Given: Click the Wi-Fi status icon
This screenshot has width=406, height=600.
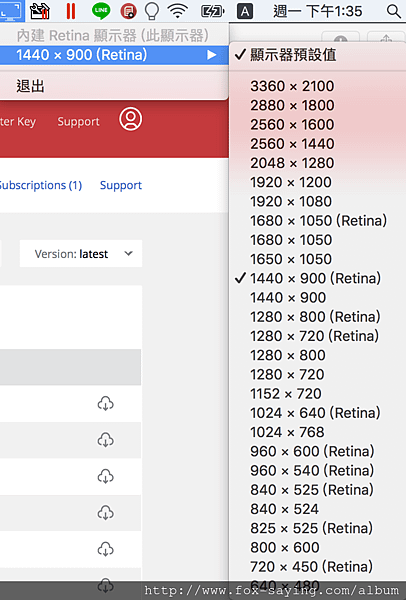Looking at the screenshot, I should tap(178, 11).
